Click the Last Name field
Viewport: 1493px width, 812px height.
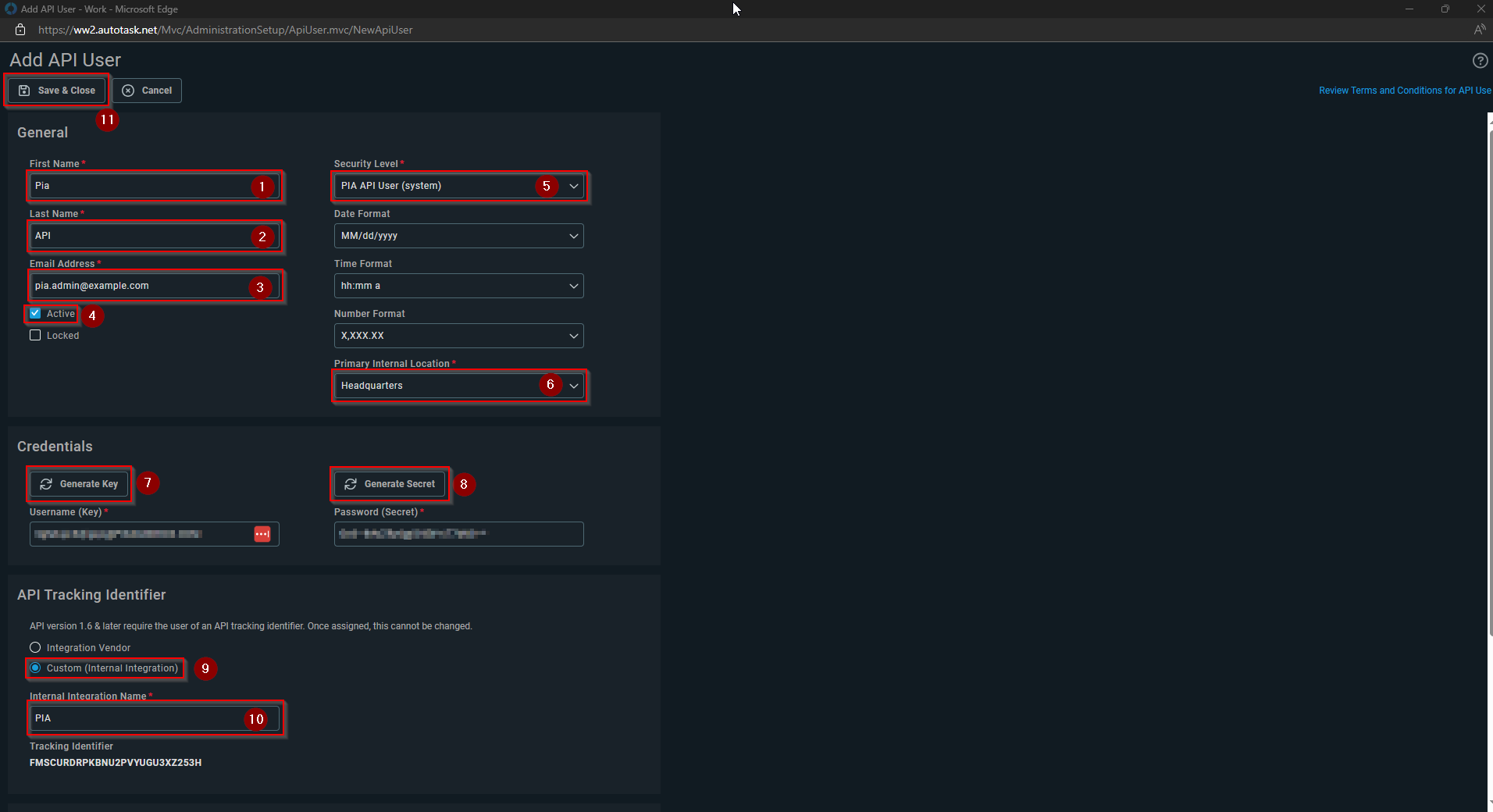(155, 236)
